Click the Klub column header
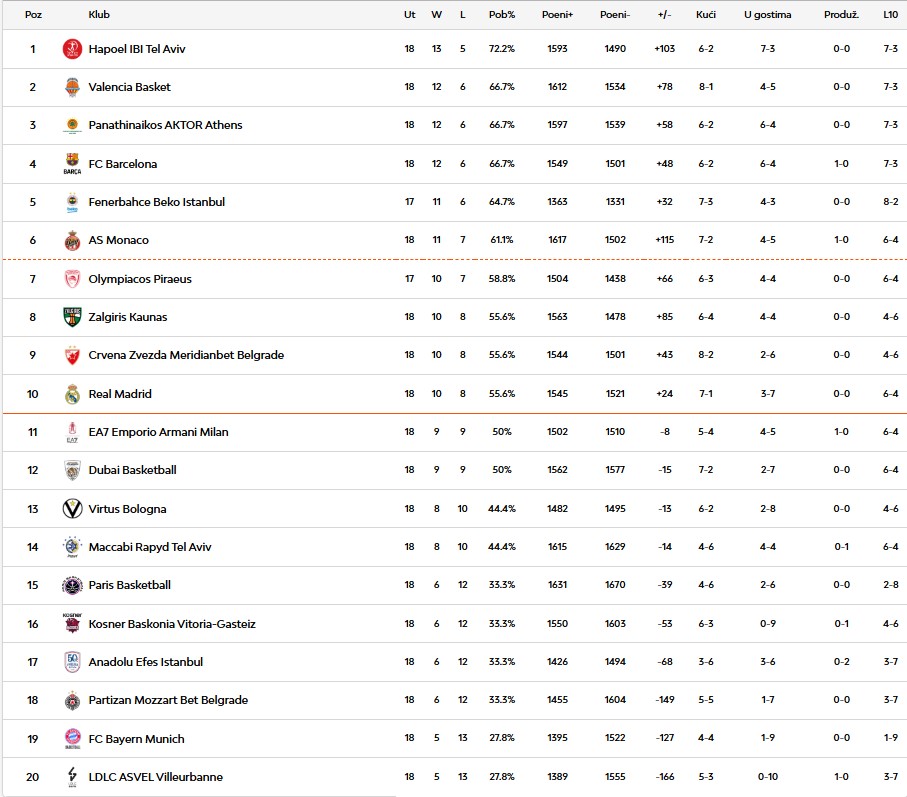 99,15
